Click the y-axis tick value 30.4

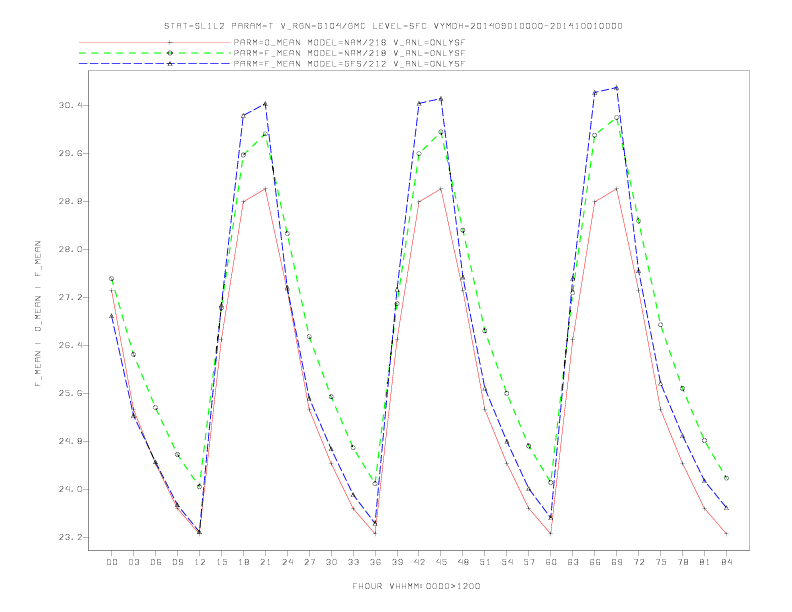pos(69,105)
